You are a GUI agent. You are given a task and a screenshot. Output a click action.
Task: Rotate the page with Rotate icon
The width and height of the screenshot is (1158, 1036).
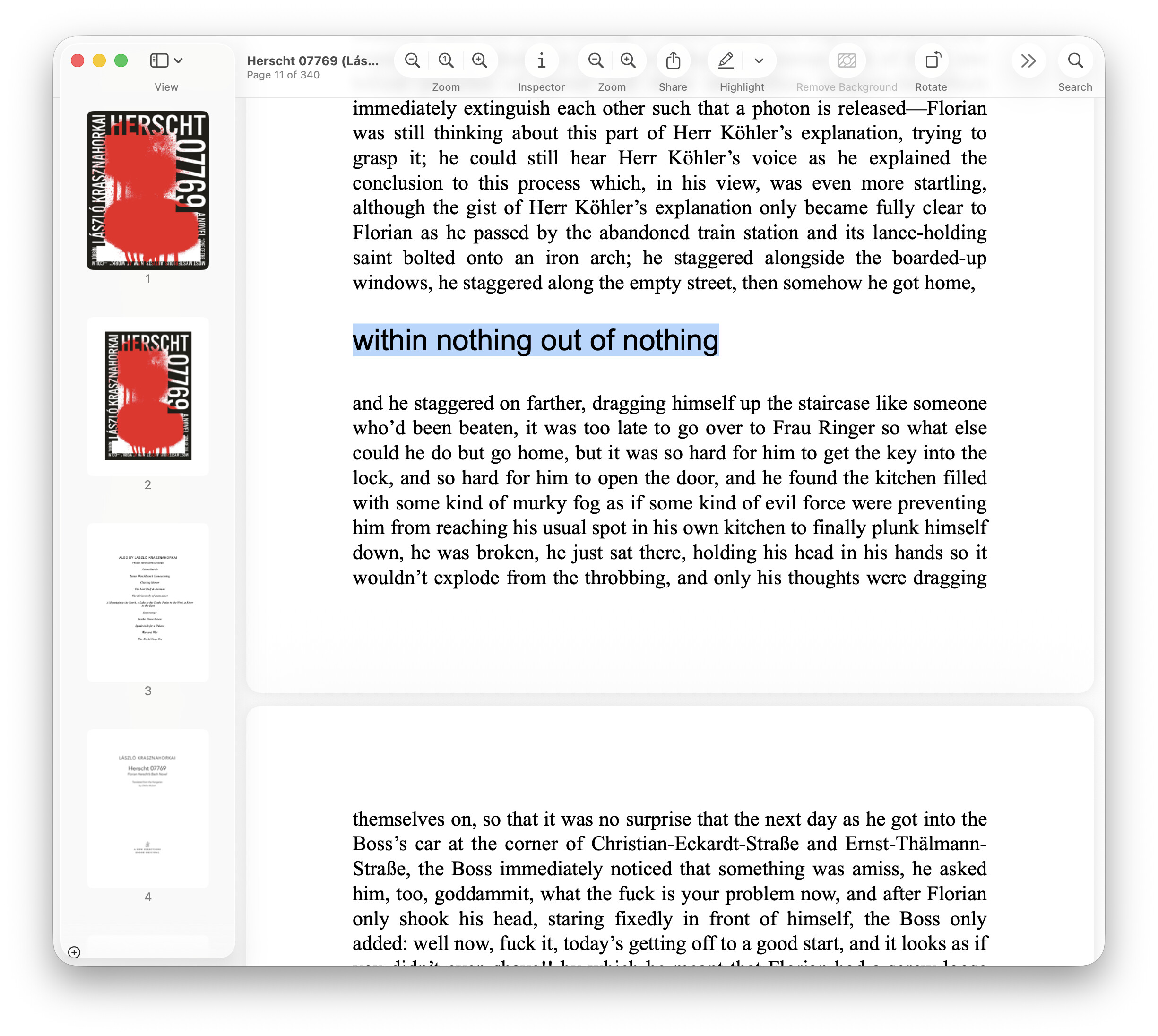pos(932,60)
